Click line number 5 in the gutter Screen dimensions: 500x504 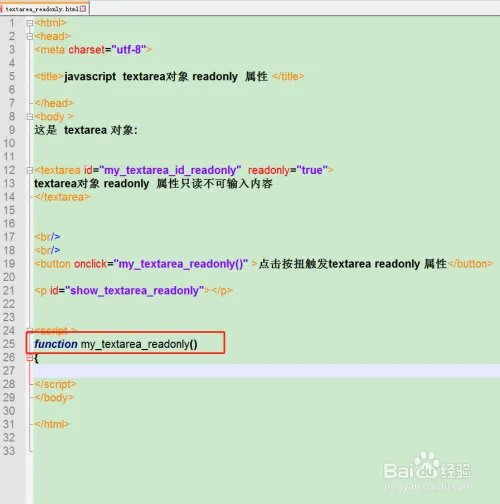coord(12,76)
